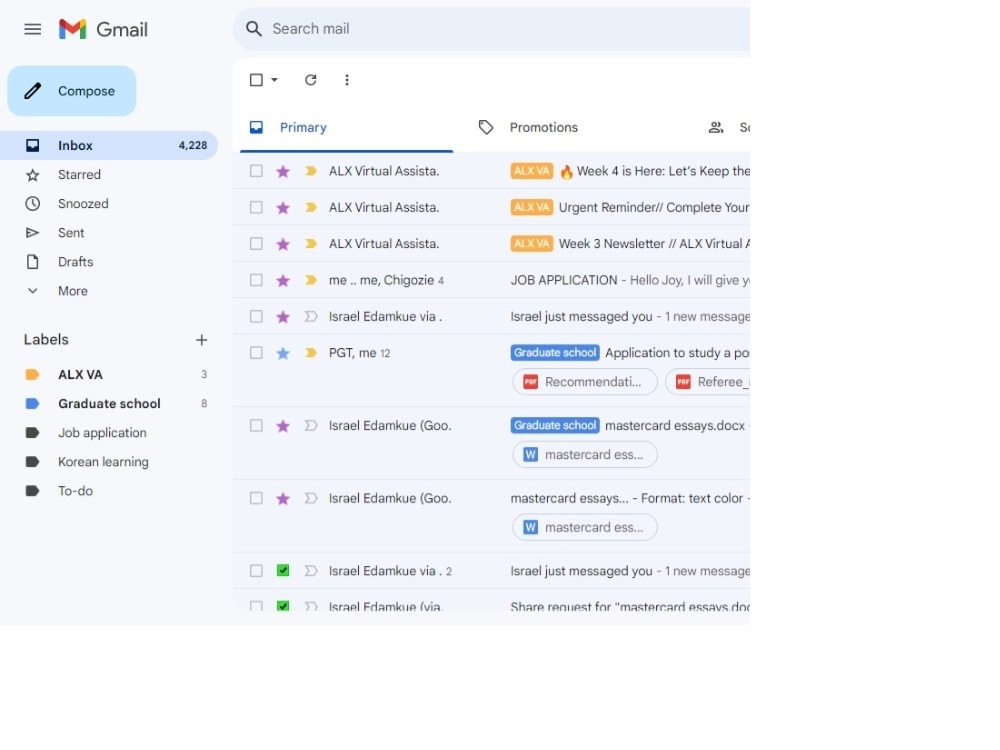
Task: Click the ALX VA tag on Urgent Reminder email
Action: (531, 207)
